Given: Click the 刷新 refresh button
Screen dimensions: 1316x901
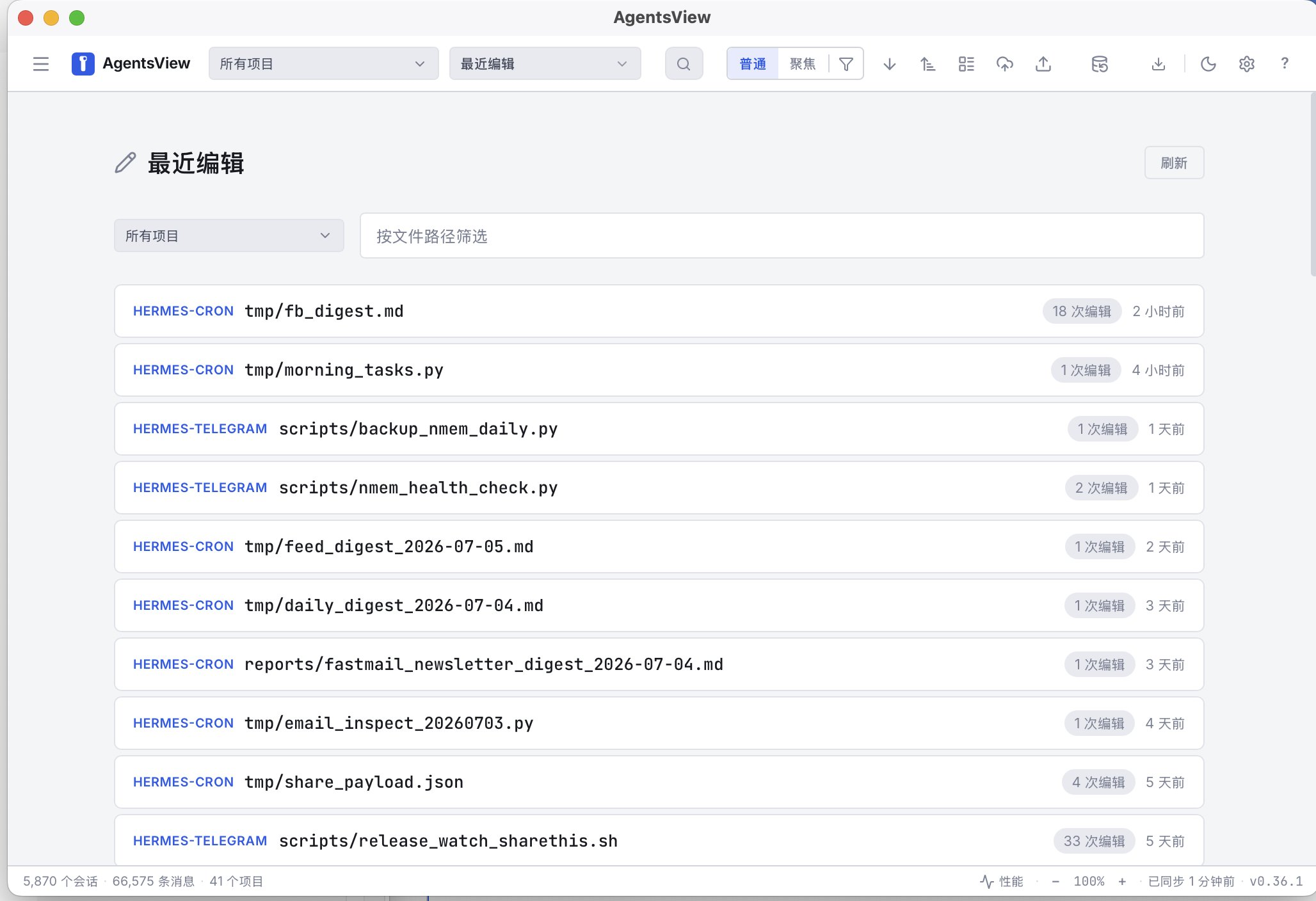Looking at the screenshot, I should (x=1174, y=163).
